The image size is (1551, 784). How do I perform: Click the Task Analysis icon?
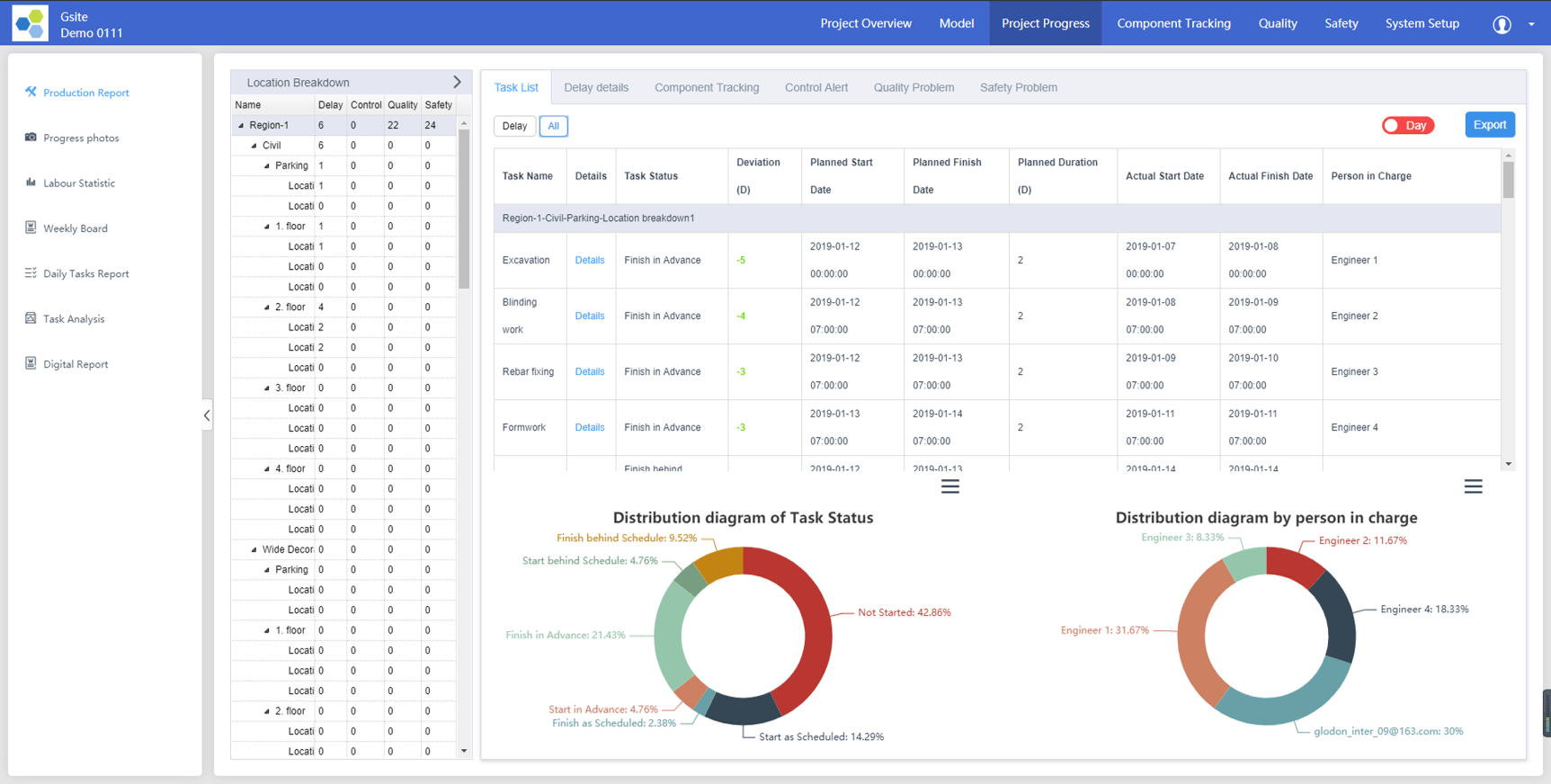tap(31, 318)
